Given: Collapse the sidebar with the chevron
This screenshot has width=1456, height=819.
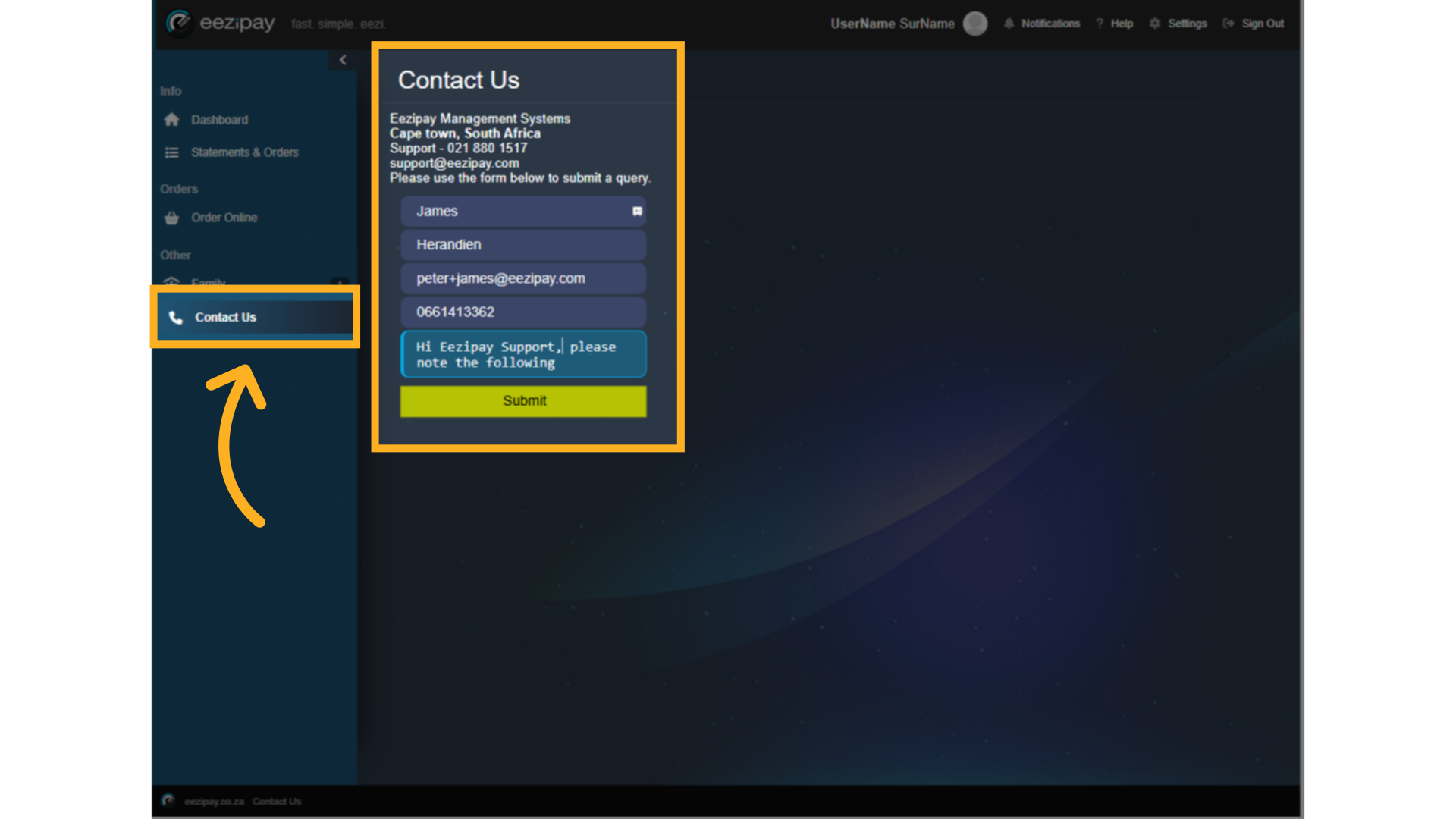Looking at the screenshot, I should [x=343, y=60].
